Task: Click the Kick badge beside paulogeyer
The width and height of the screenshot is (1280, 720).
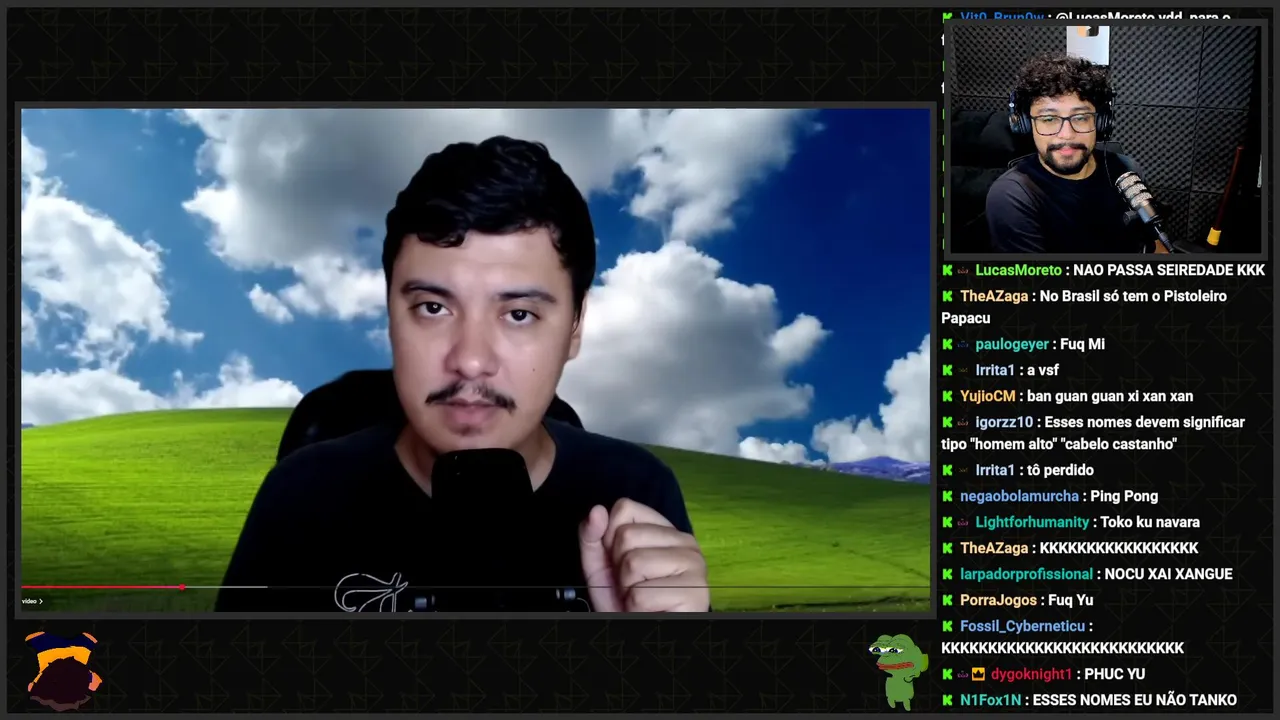Action: point(947,344)
